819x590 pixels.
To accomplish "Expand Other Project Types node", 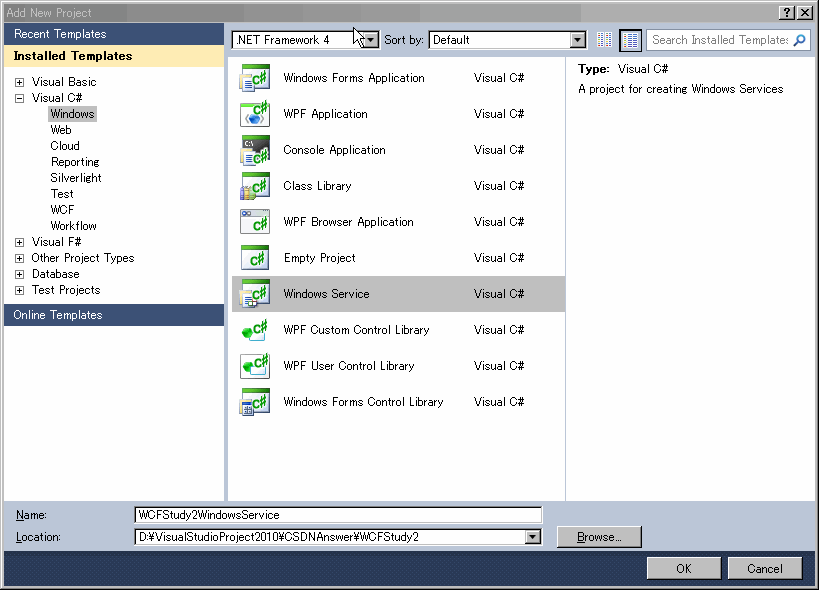I will [19, 258].
